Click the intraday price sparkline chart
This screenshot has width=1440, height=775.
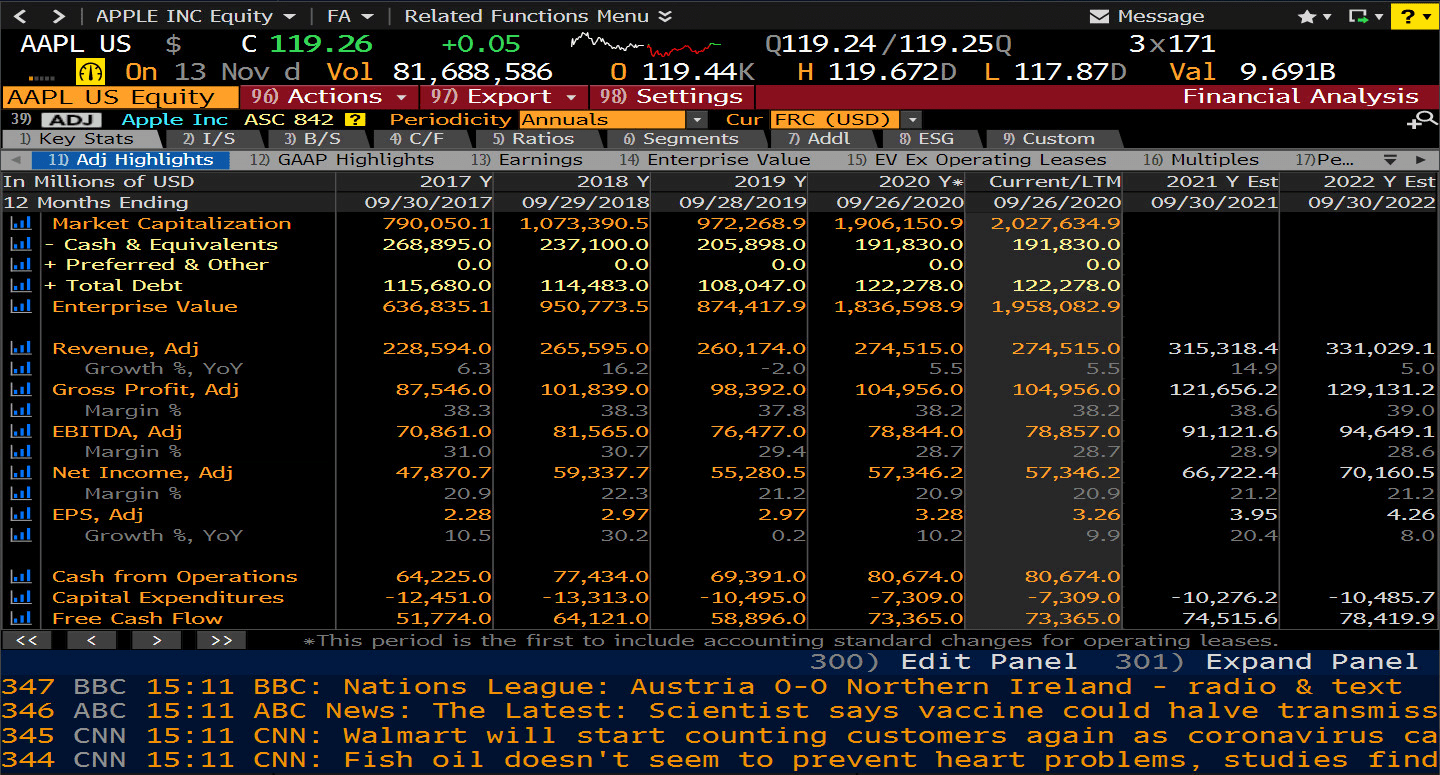pyautogui.click(x=646, y=44)
